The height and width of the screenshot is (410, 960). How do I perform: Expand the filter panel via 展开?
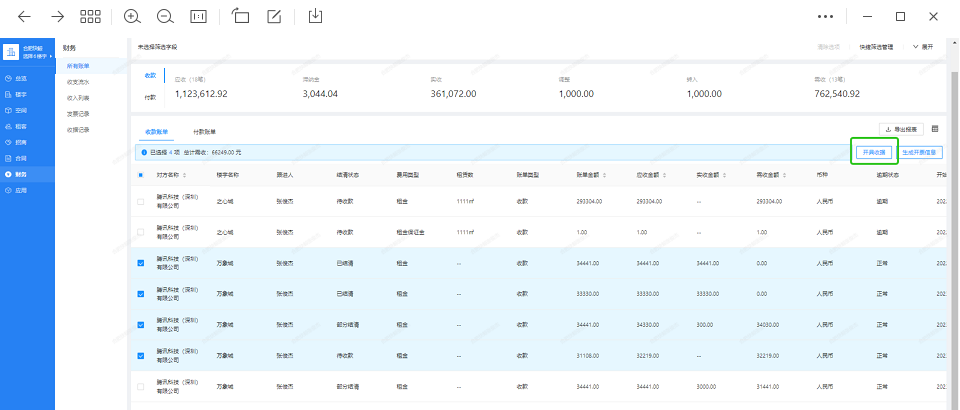(x=921, y=47)
